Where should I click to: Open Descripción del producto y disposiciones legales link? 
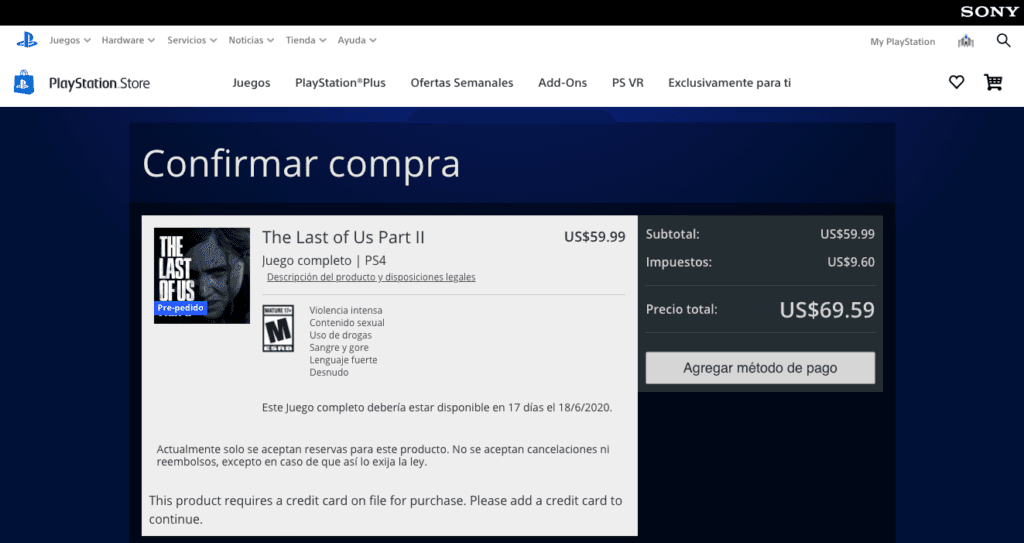pos(371,277)
